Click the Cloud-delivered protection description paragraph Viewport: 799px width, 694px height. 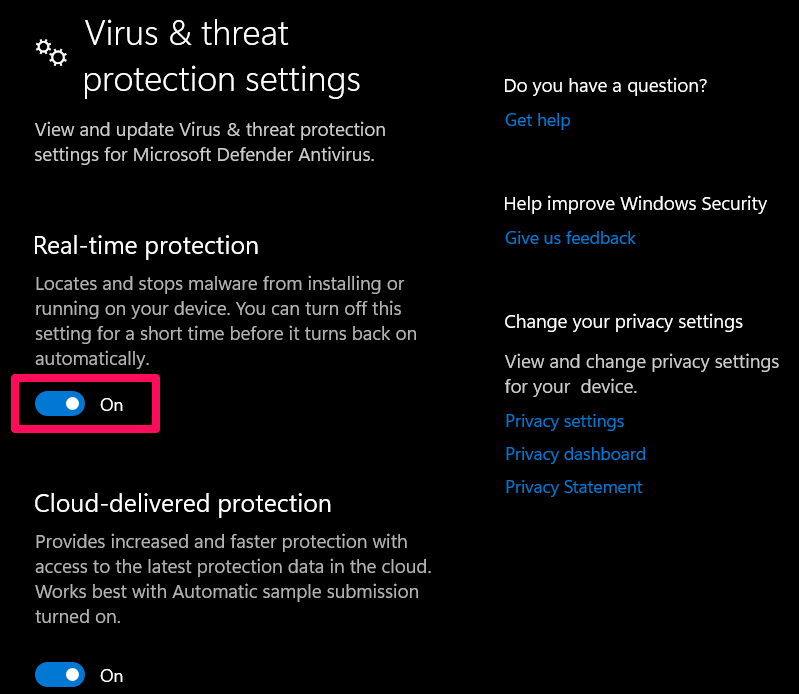(233, 579)
